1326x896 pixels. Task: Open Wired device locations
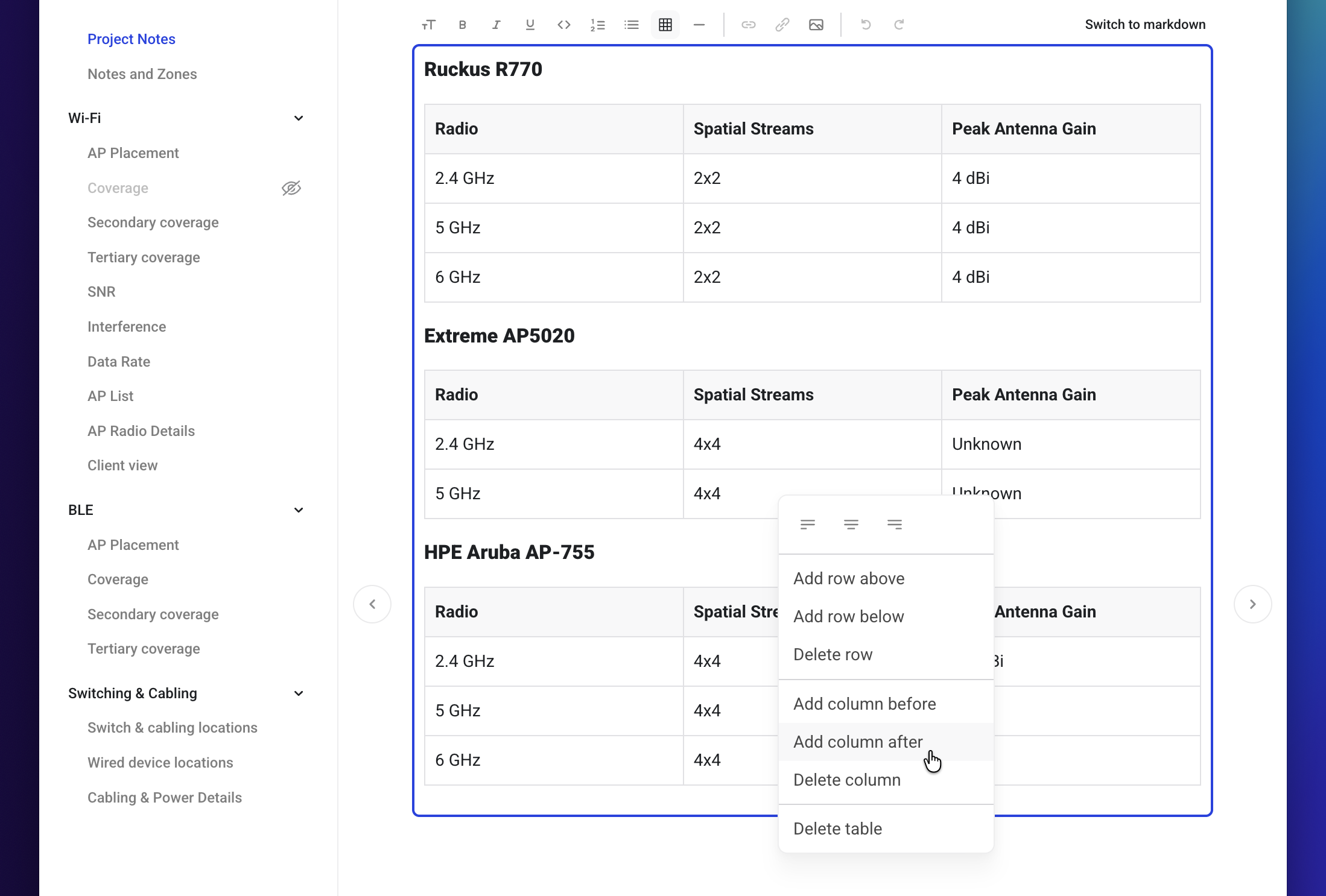(160, 763)
